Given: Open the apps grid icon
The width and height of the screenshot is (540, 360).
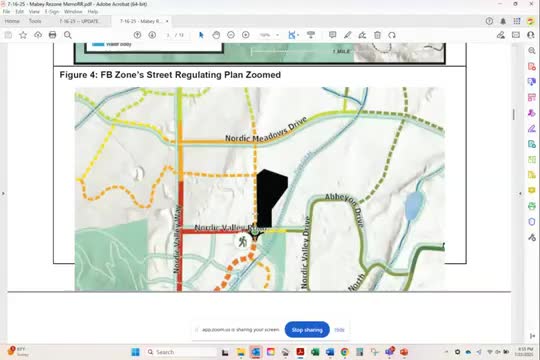Looking at the screenshot, I should point(517,21).
